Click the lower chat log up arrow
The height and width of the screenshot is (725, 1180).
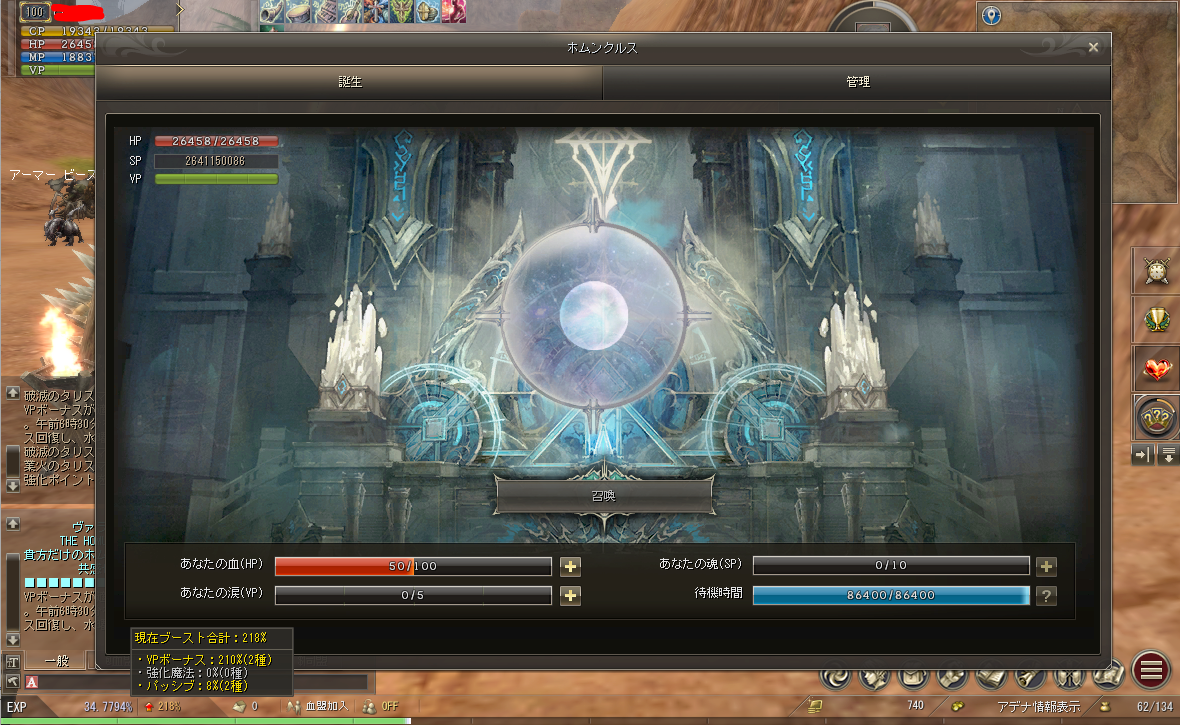(x=13, y=524)
